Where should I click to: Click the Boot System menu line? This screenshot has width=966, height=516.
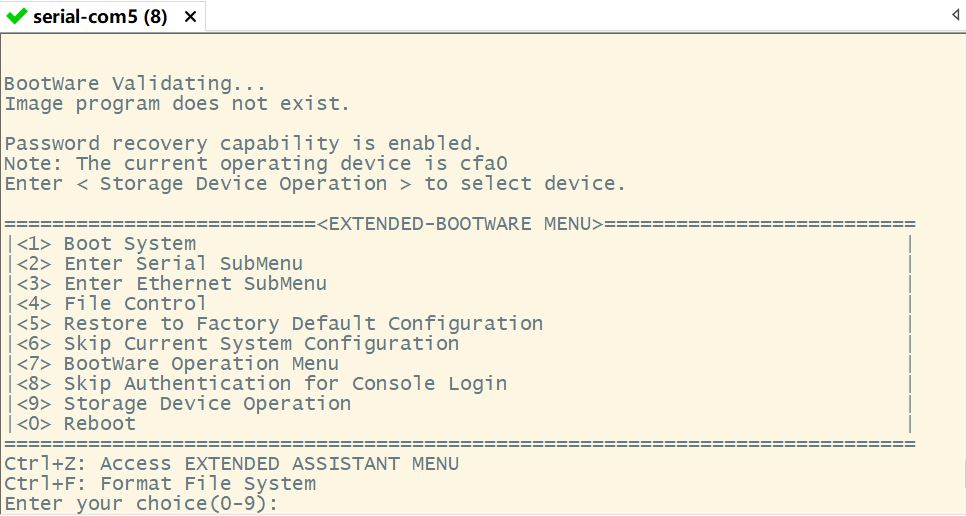pyautogui.click(x=129, y=243)
